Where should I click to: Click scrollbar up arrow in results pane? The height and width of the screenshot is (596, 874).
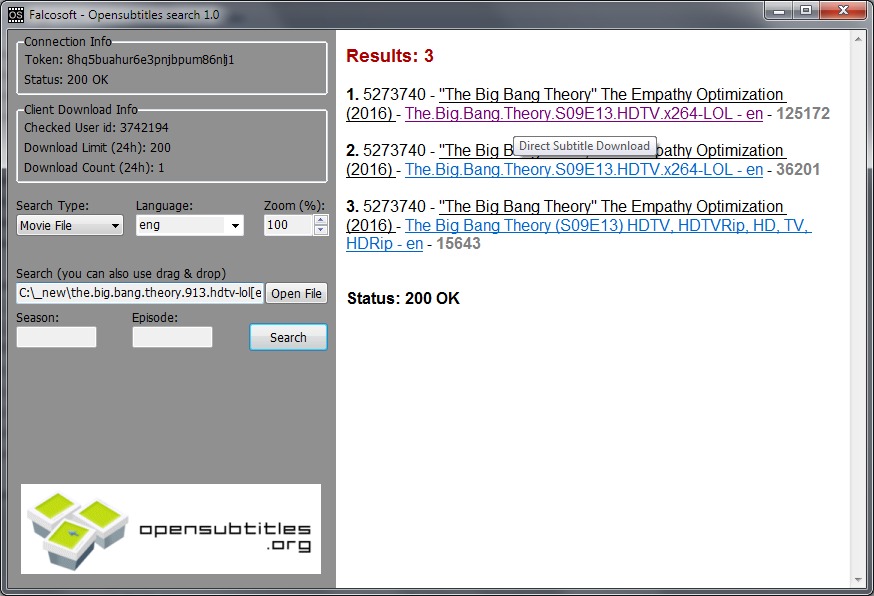coord(858,38)
